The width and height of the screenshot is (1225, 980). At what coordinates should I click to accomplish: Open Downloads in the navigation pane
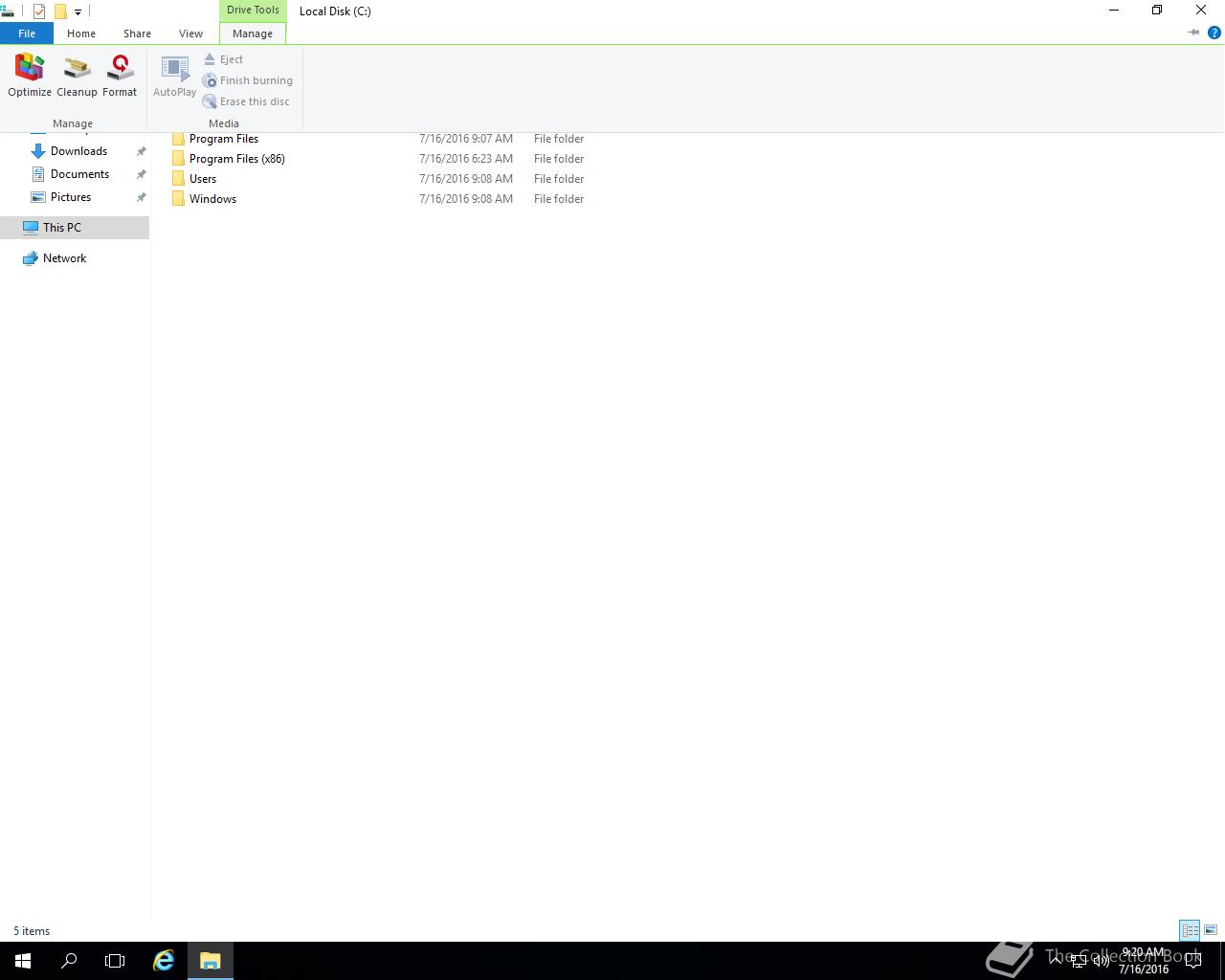(x=78, y=151)
